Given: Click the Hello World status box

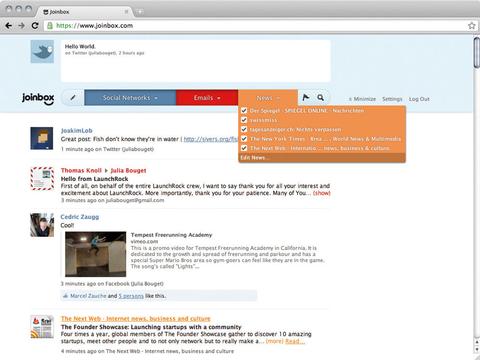Looking at the screenshot, I should (196, 61).
